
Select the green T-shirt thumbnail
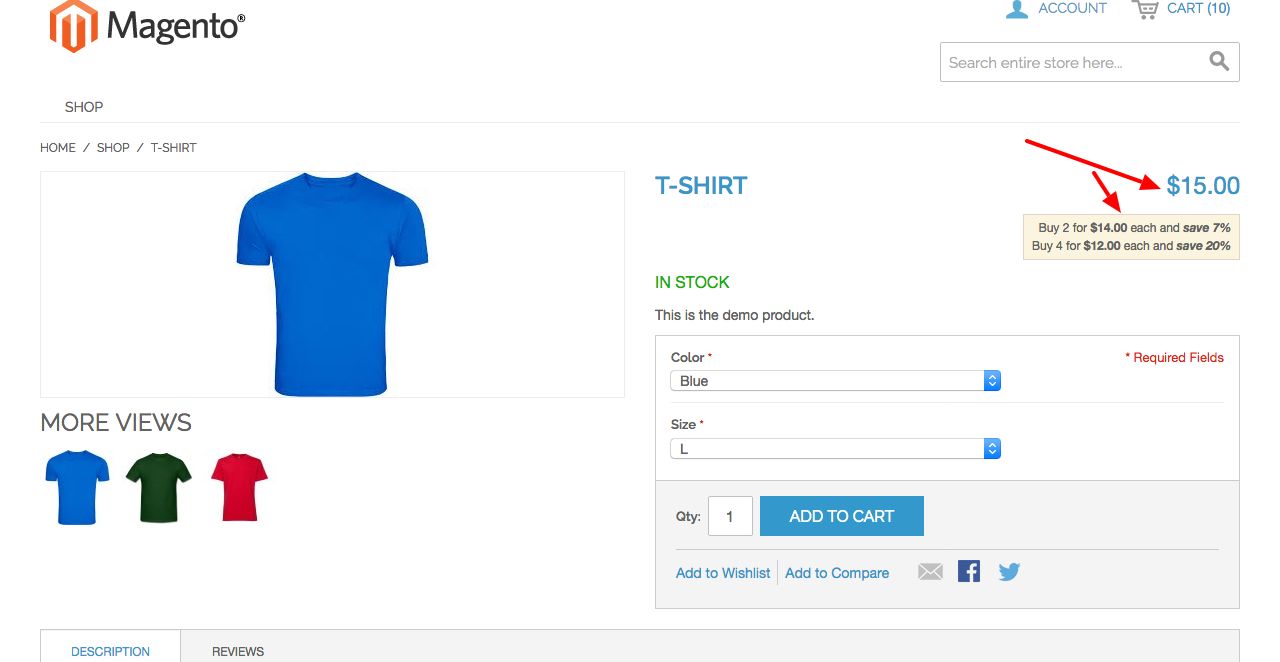click(x=158, y=487)
